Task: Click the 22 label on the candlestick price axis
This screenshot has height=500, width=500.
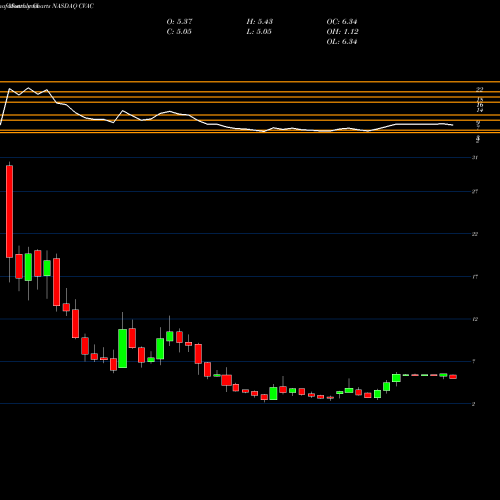Action: click(x=475, y=234)
